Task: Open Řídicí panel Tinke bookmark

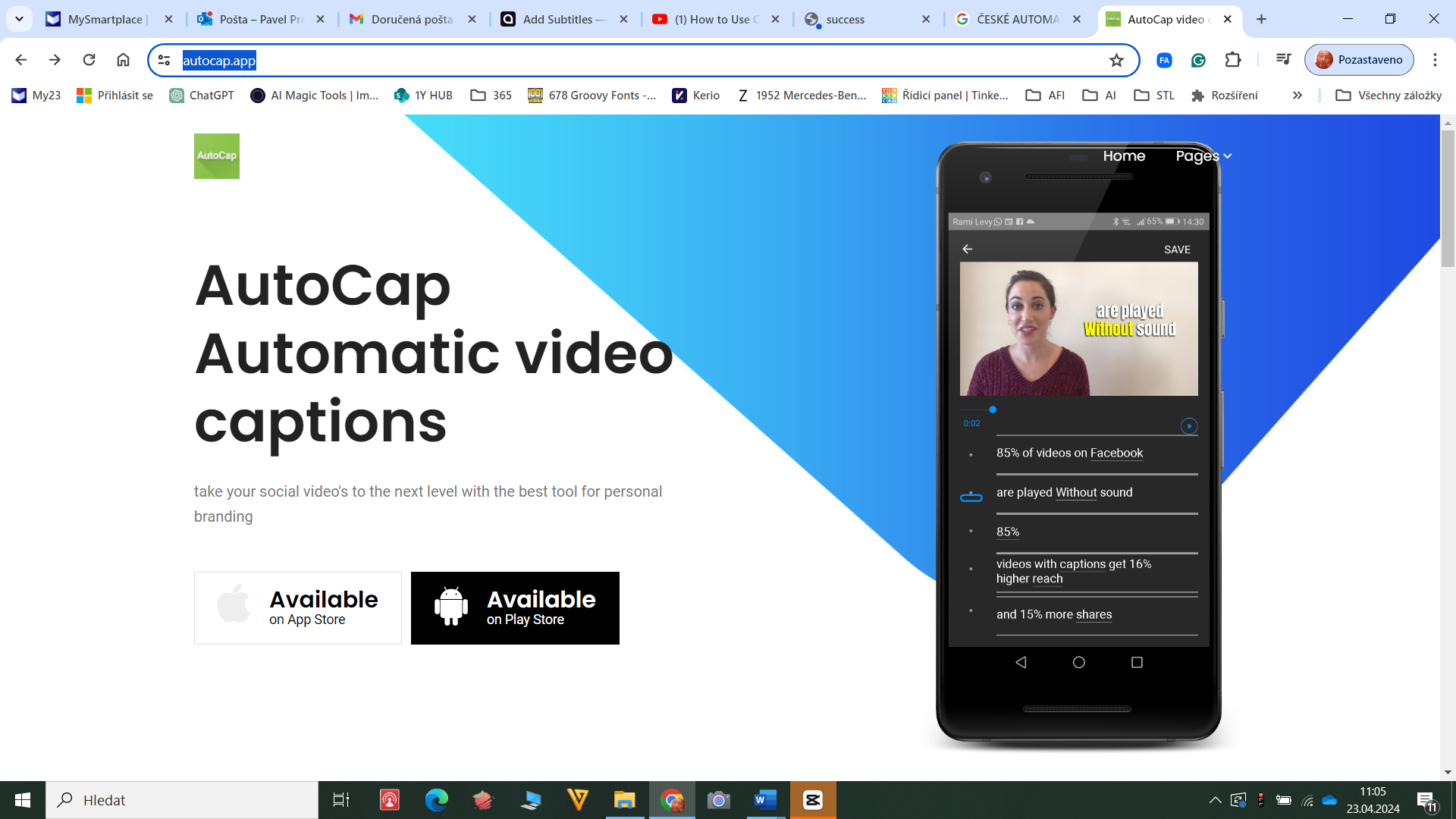Action: point(945,95)
